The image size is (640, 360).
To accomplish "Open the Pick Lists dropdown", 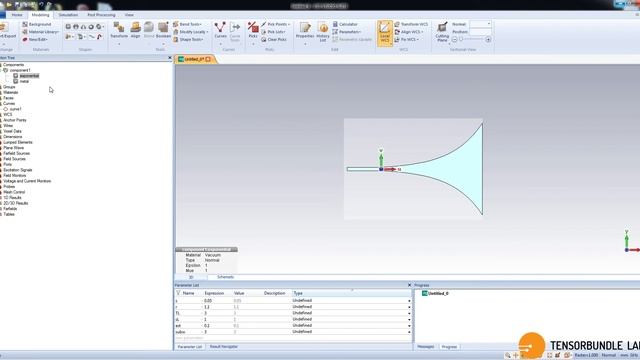I will (x=273, y=32).
